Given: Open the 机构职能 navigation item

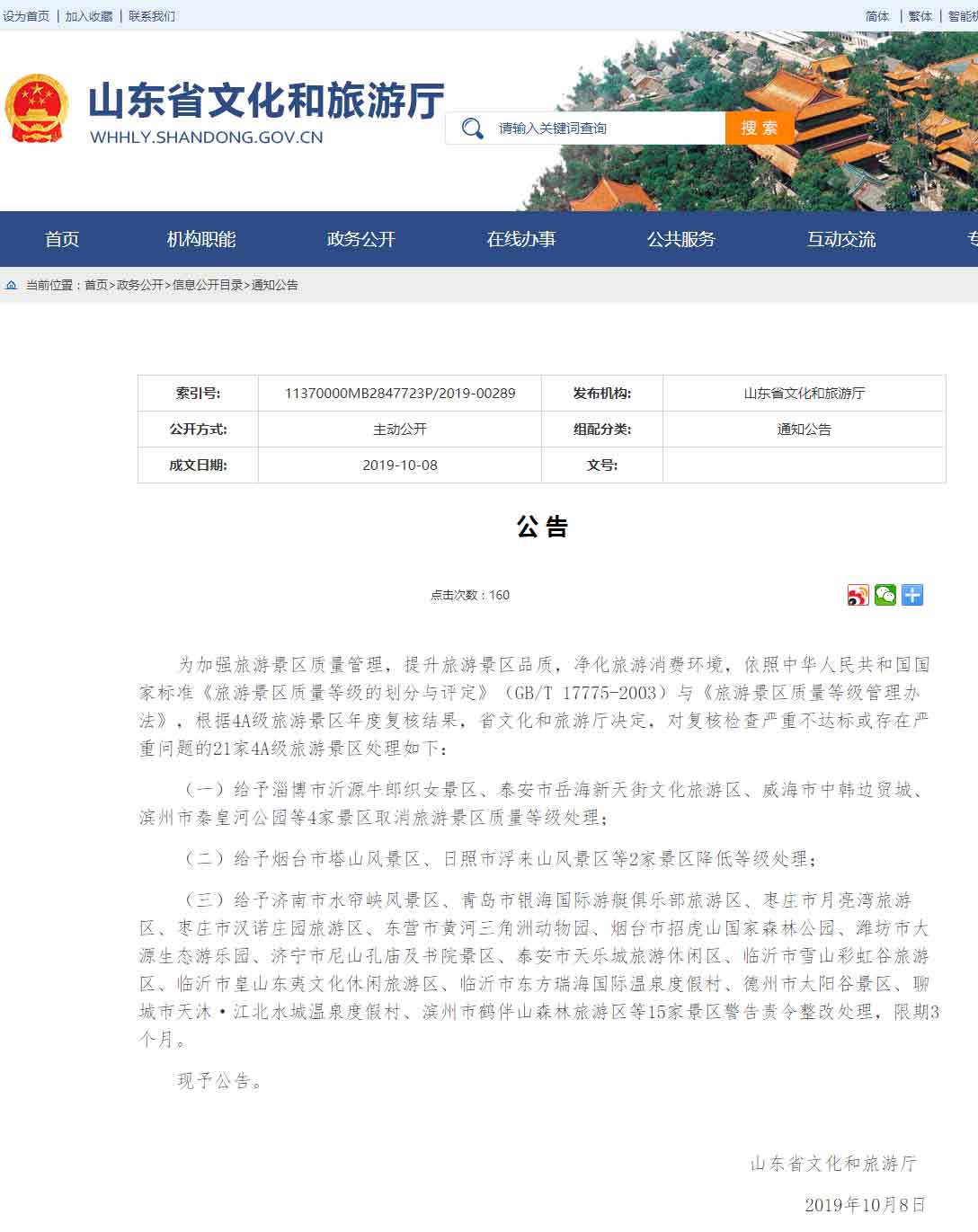Looking at the screenshot, I should 201,239.
